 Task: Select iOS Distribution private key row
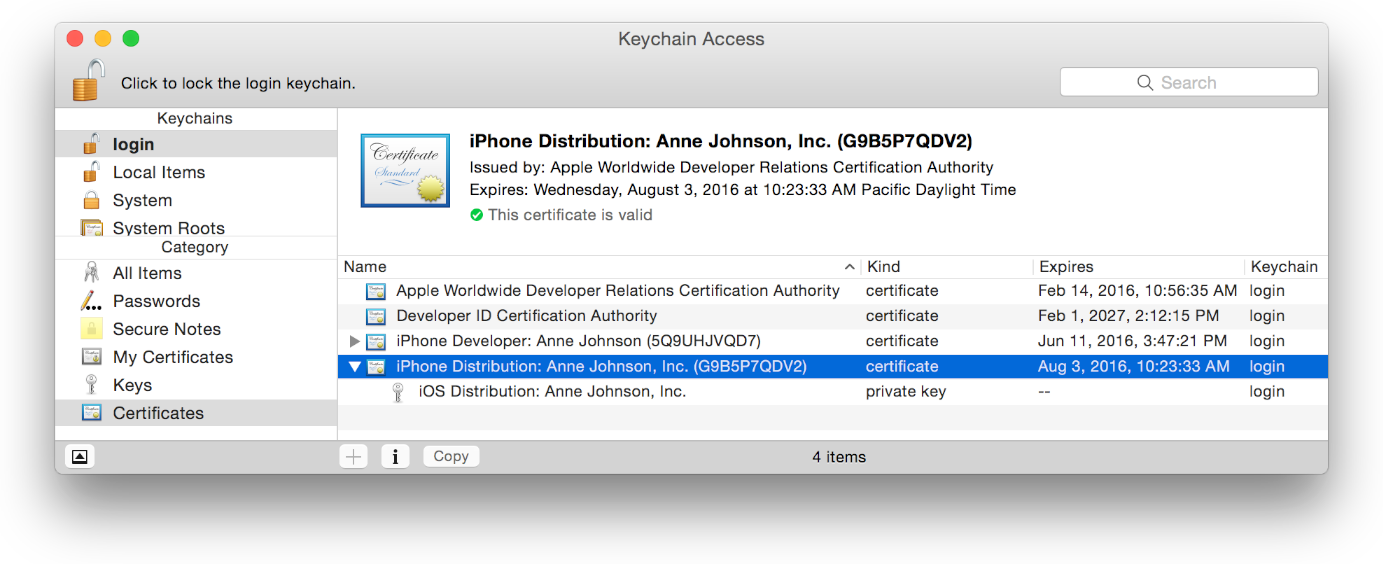coord(833,391)
